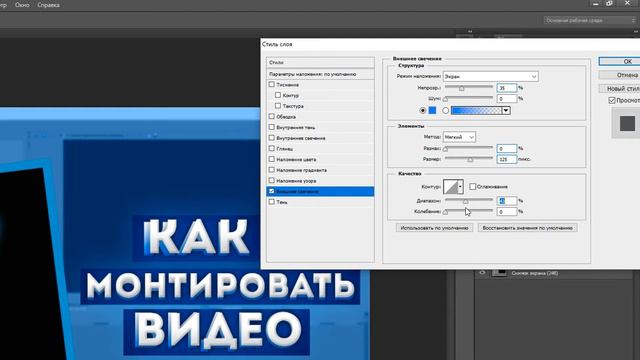Hide the Снимок экрана (248) layer
This screenshot has width=640, height=360.
click(482, 273)
